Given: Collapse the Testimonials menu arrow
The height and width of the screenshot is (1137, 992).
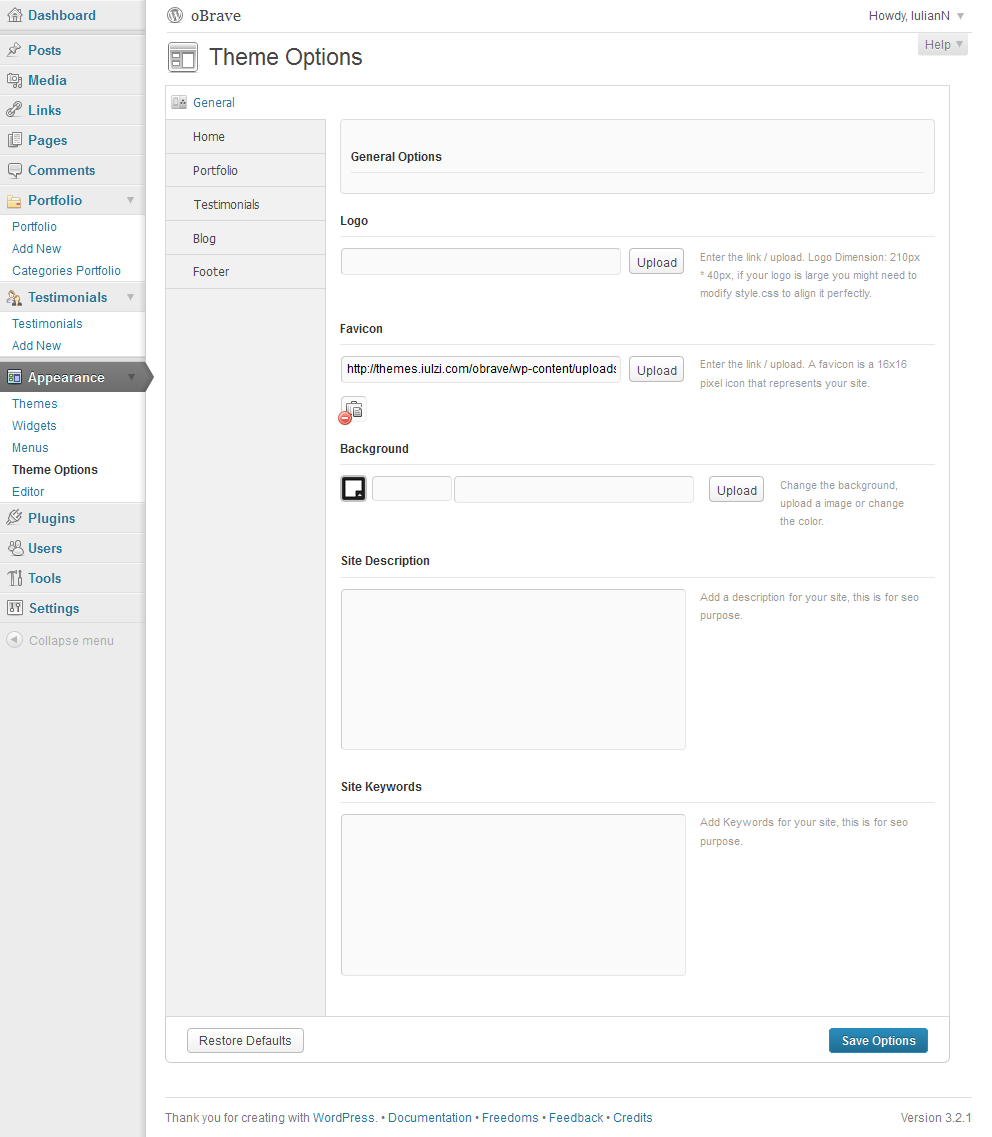Looking at the screenshot, I should (x=130, y=297).
